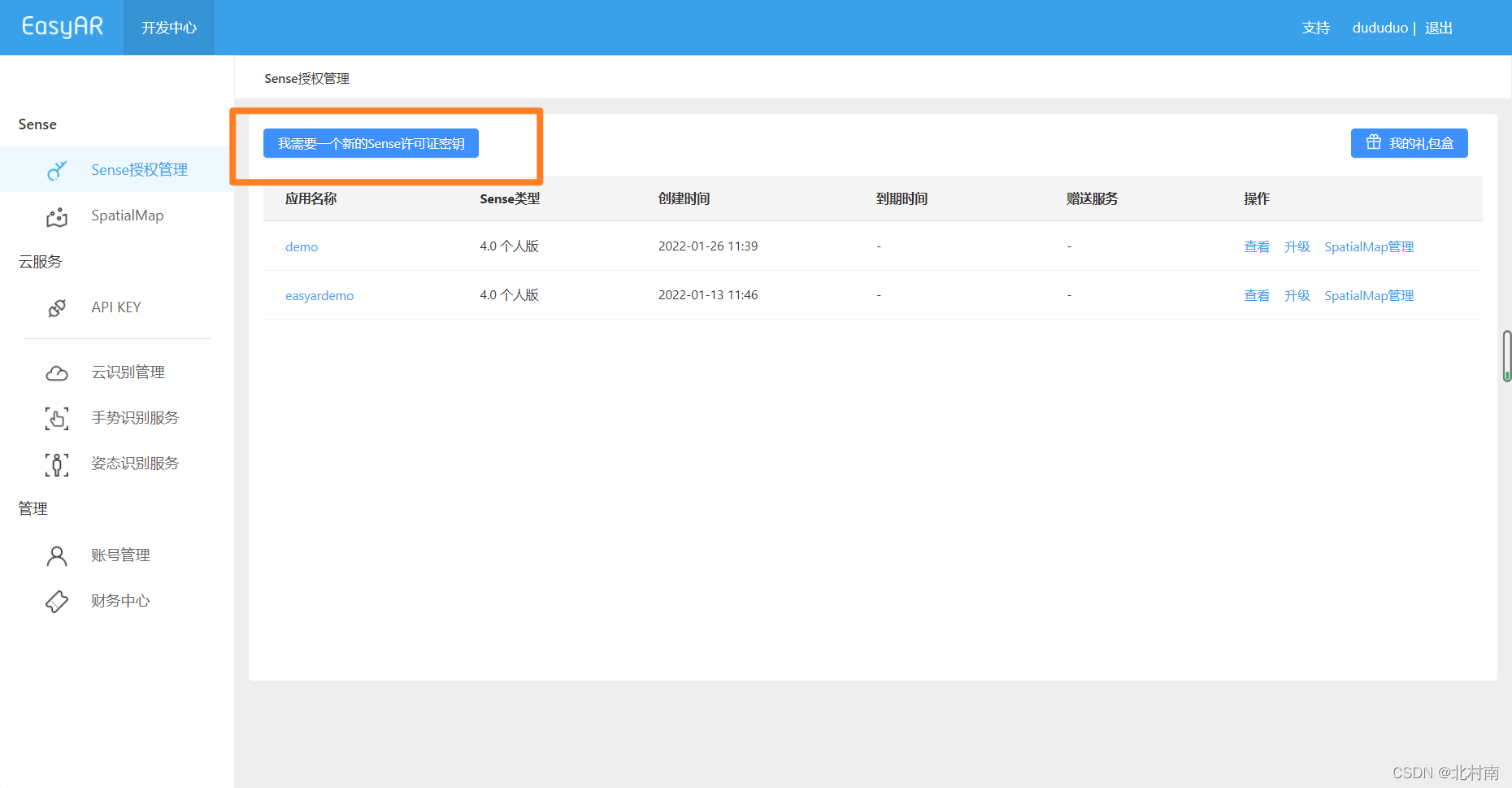
Task: Click the 账号管理 user icon
Action: pyautogui.click(x=57, y=556)
